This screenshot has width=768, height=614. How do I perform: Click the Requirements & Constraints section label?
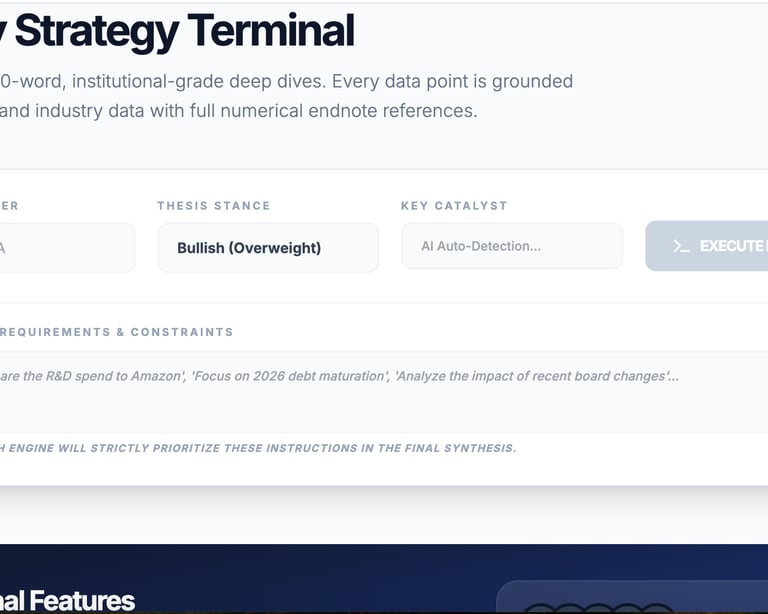pyautogui.click(x=116, y=332)
